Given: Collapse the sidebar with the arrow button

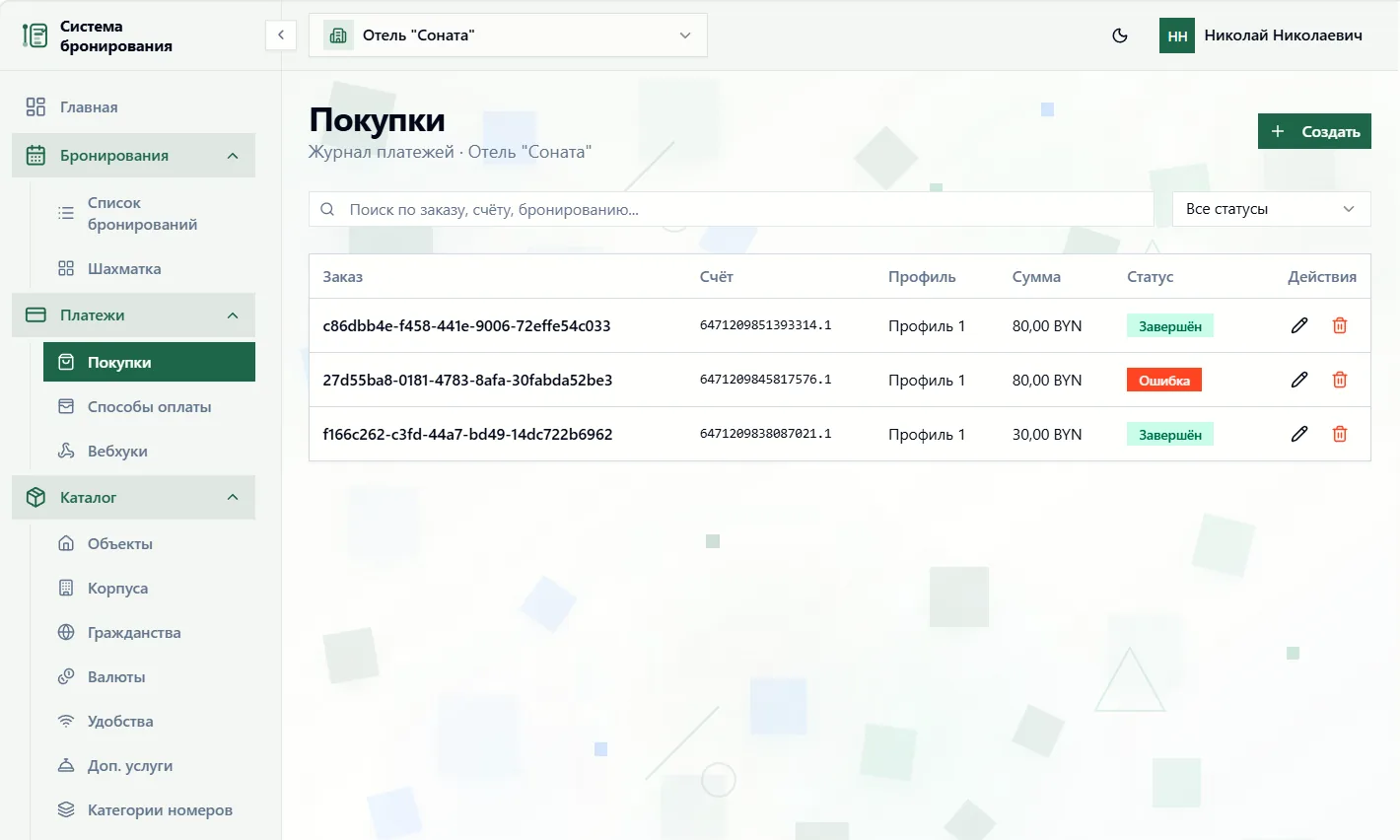Looking at the screenshot, I should [281, 35].
